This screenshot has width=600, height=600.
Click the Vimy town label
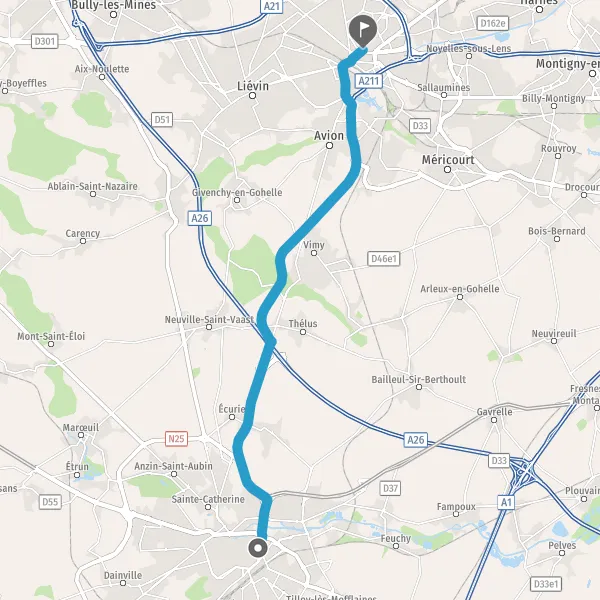tap(314, 245)
